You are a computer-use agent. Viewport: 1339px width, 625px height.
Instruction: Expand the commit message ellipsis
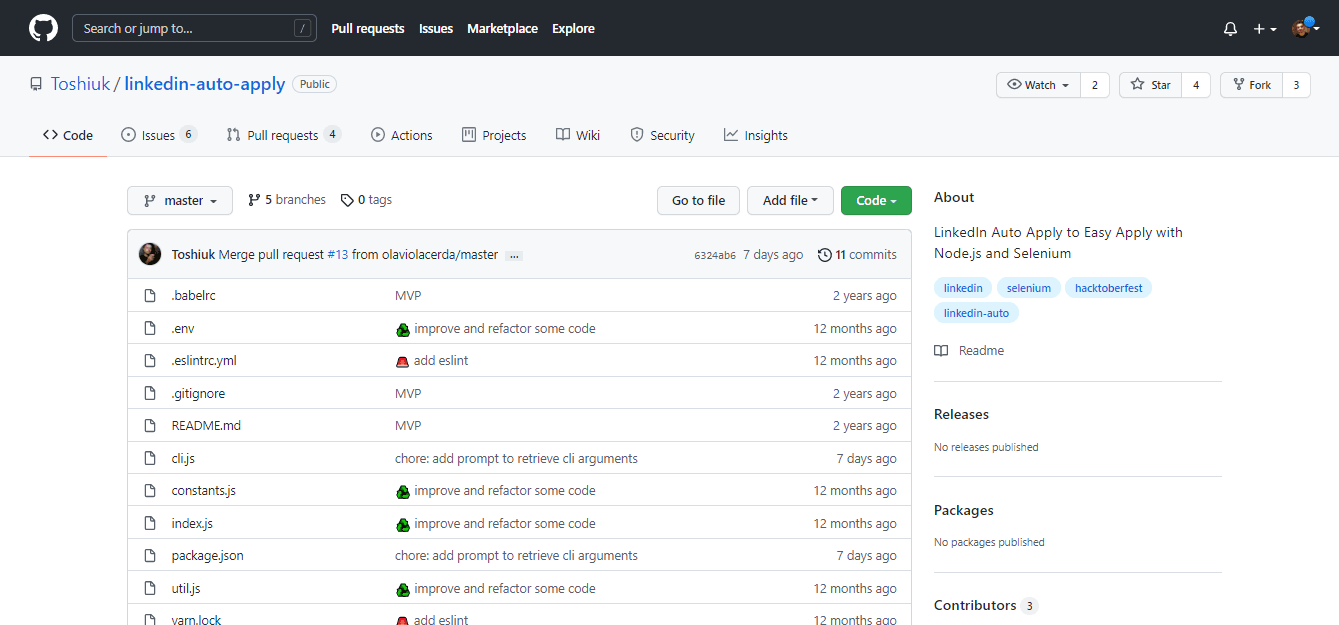(514, 256)
